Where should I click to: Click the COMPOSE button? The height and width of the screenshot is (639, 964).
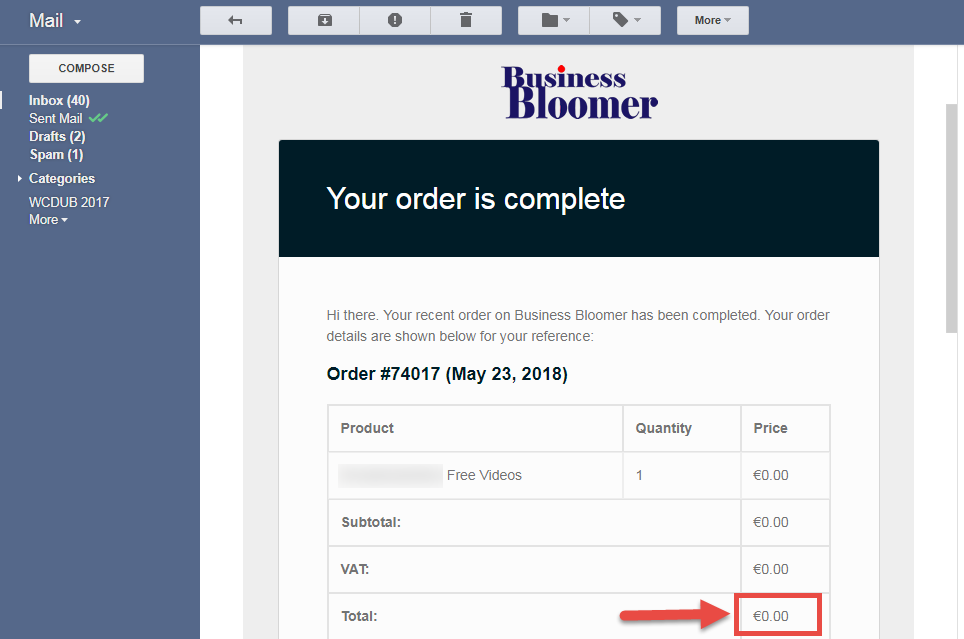[86, 68]
